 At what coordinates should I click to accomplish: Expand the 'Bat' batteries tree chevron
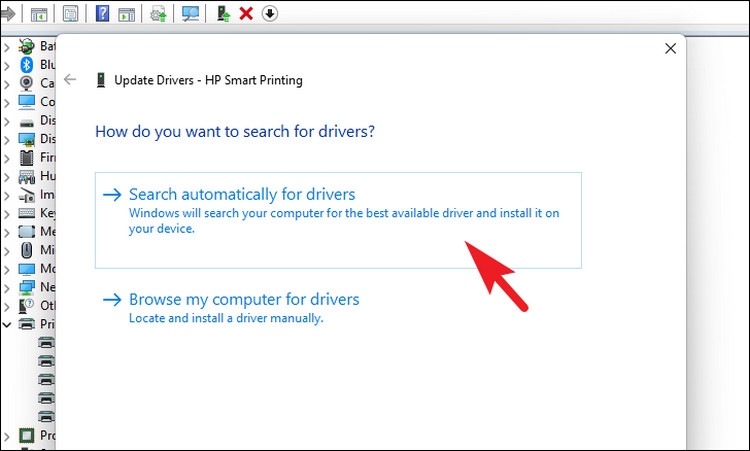(x=7, y=47)
